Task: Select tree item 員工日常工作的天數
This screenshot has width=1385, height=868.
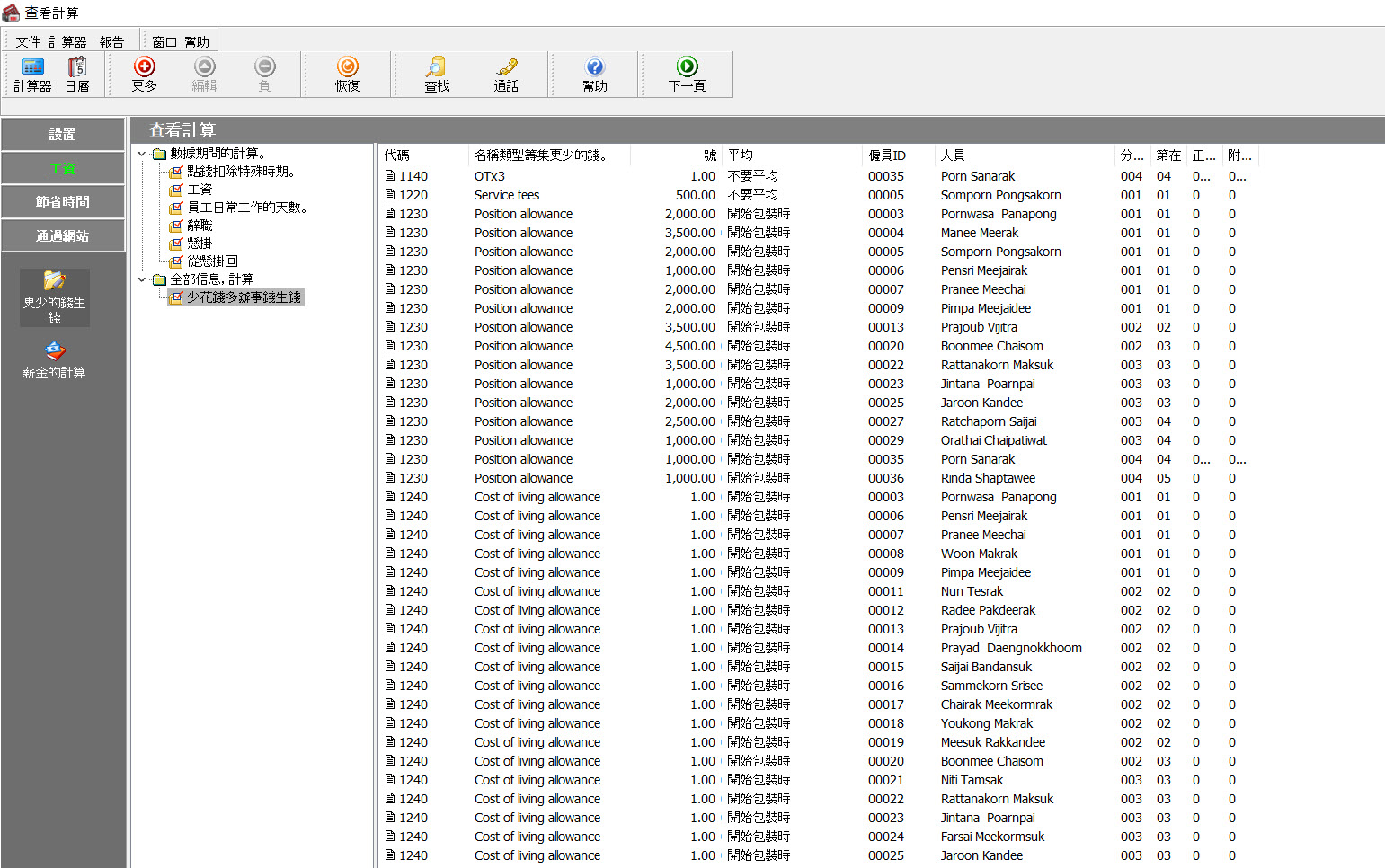Action: point(248,208)
